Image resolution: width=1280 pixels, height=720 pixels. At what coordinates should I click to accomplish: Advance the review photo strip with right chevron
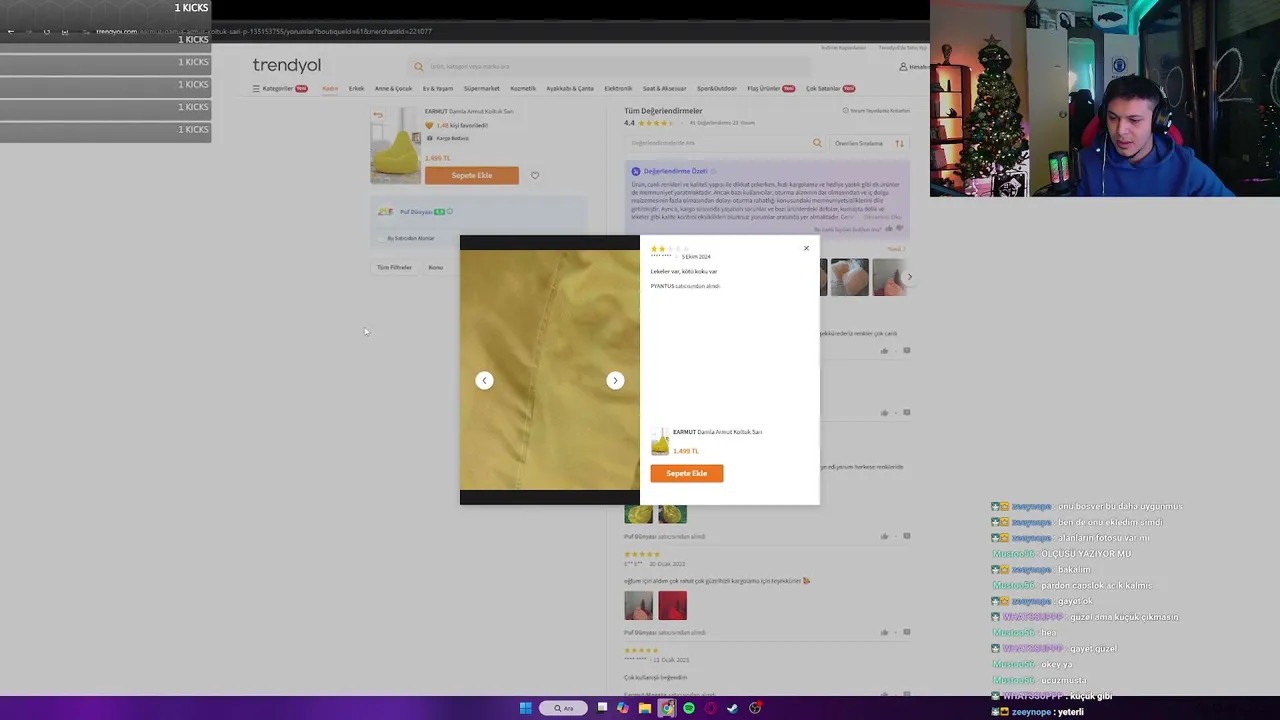pos(909,277)
